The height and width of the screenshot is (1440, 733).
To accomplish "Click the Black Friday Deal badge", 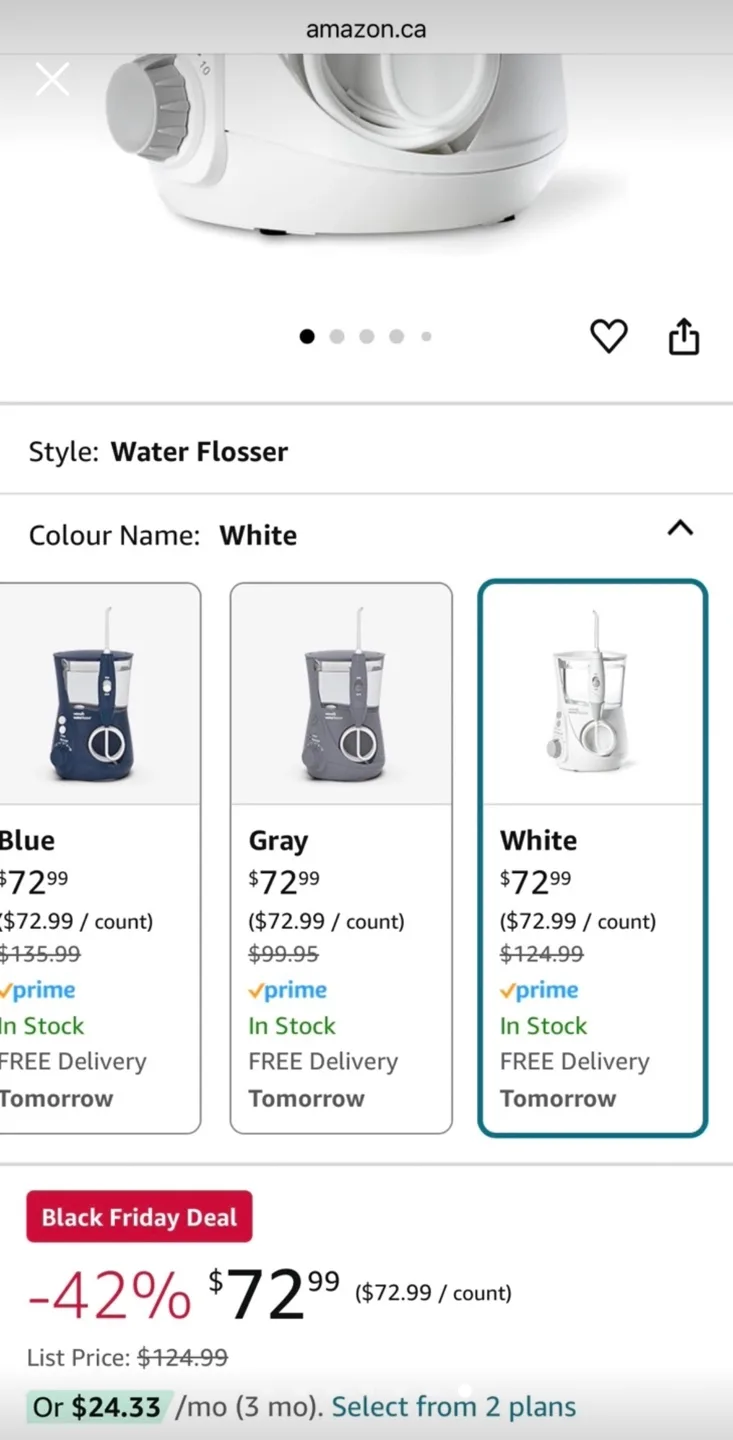I will point(138,1216).
